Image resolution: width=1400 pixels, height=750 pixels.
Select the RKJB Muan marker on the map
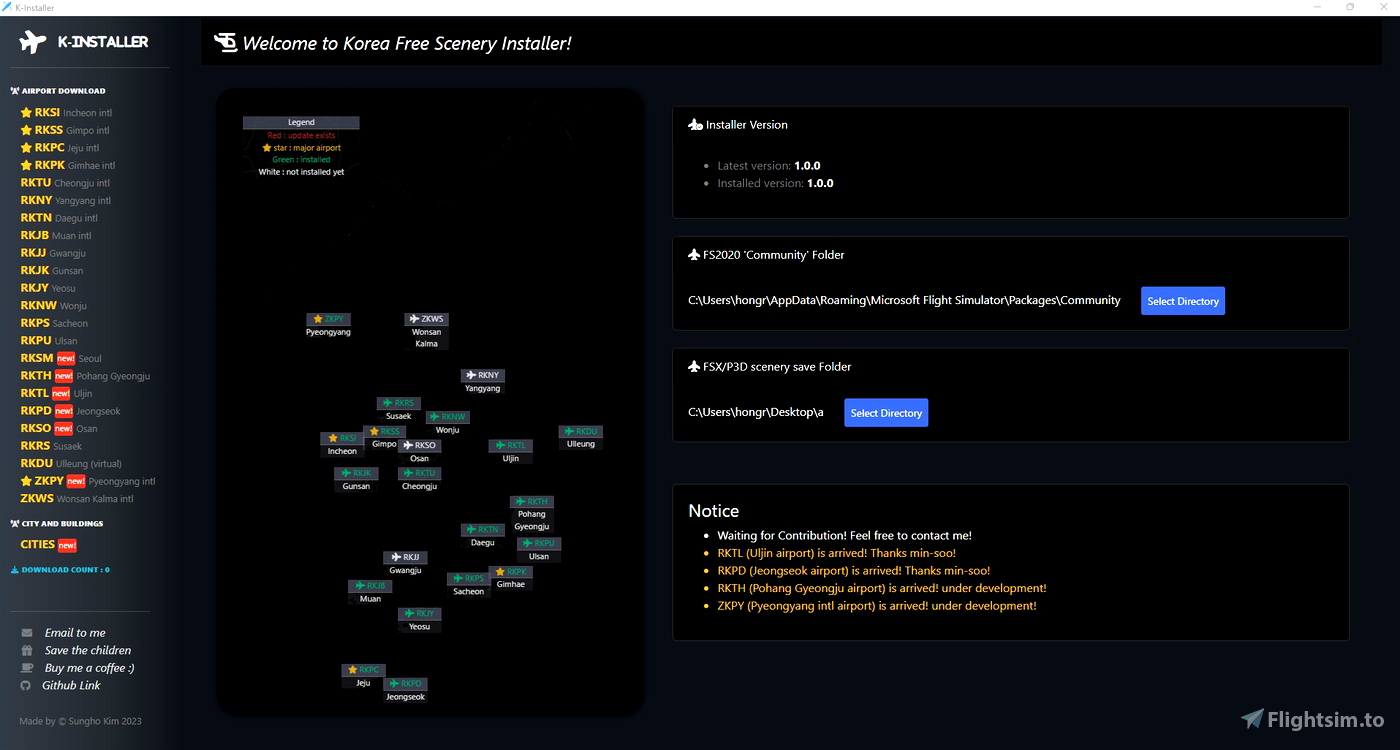(x=370, y=585)
